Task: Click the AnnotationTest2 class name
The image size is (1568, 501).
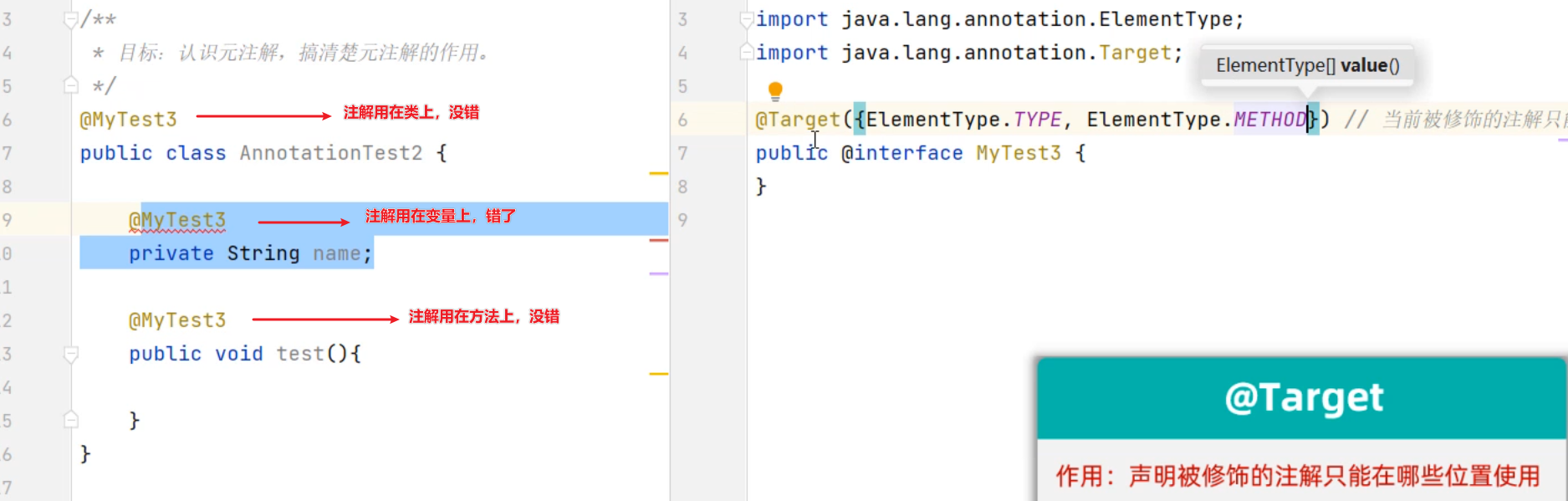Action: pyautogui.click(x=331, y=153)
